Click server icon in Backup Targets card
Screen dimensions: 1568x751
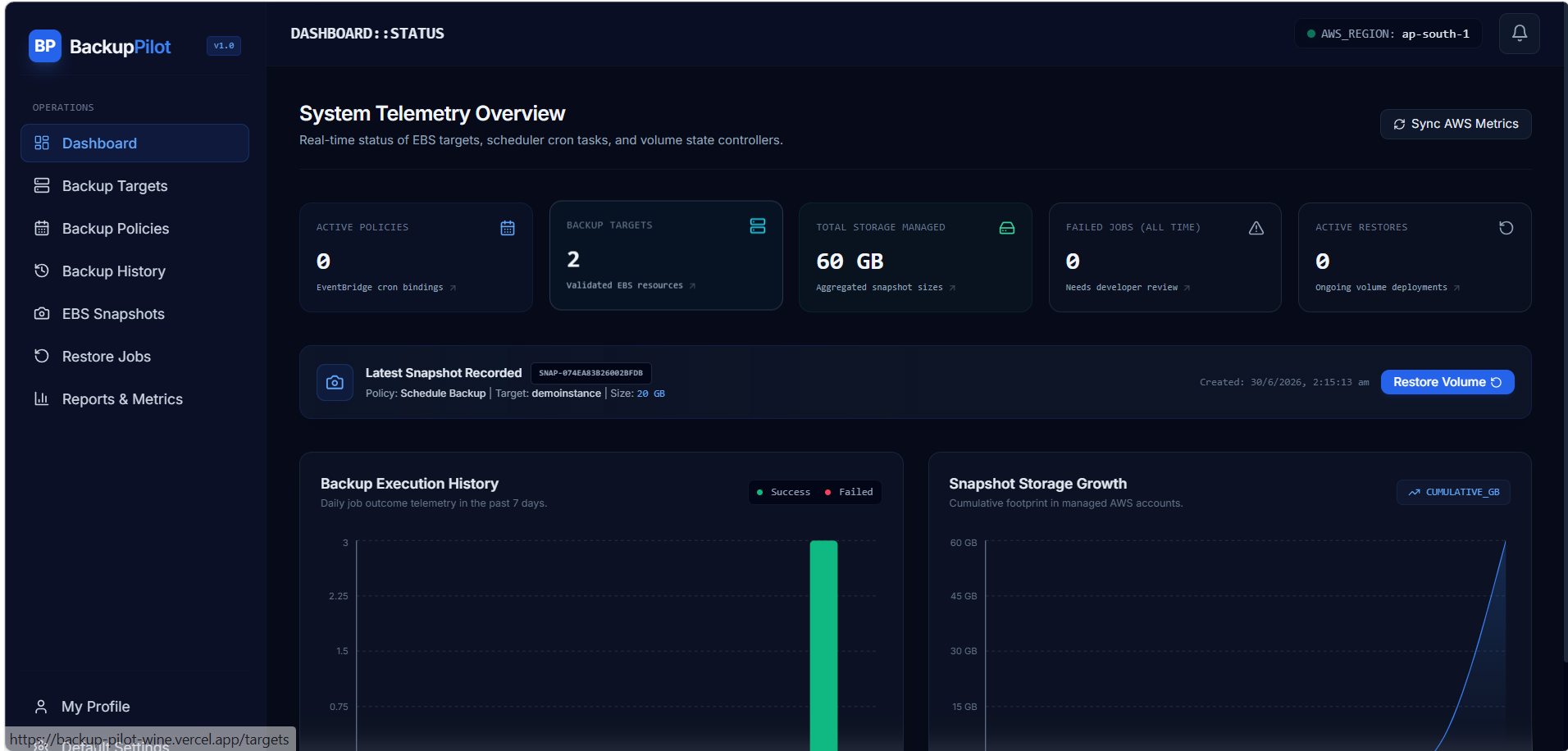point(758,226)
